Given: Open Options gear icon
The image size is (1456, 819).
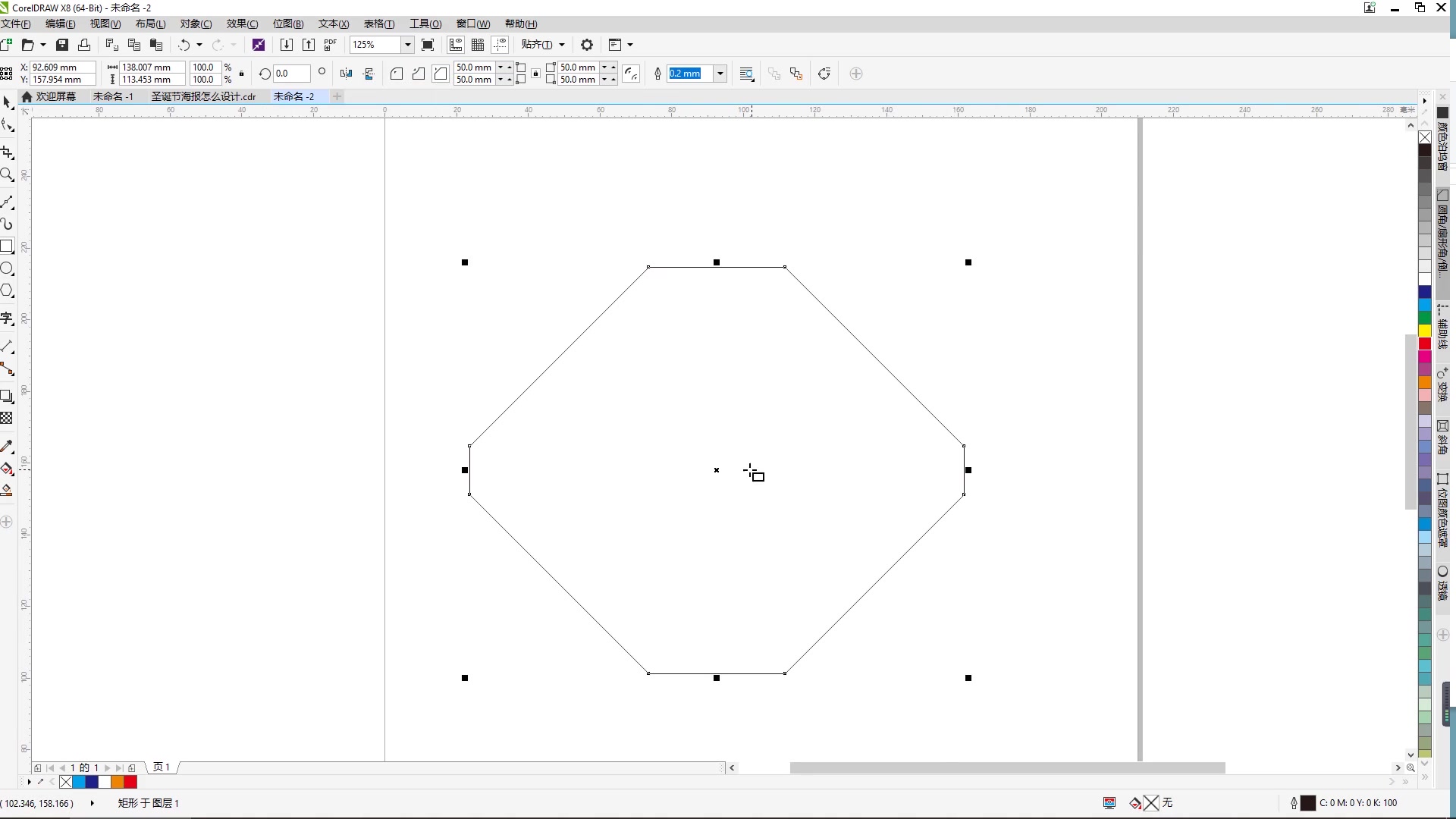Looking at the screenshot, I should pyautogui.click(x=586, y=45).
